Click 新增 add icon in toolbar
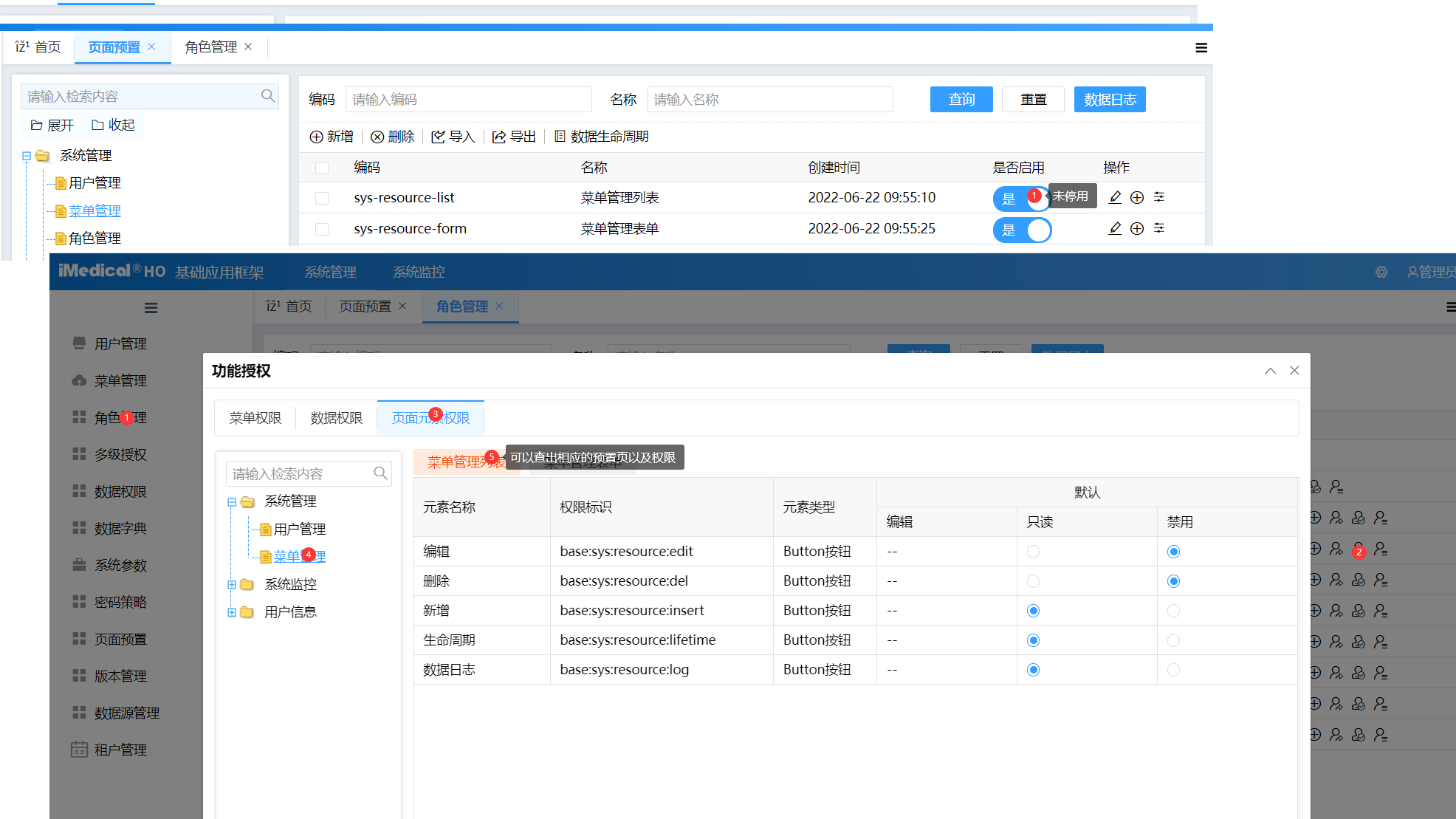This screenshot has height=819, width=1456. coord(317,137)
